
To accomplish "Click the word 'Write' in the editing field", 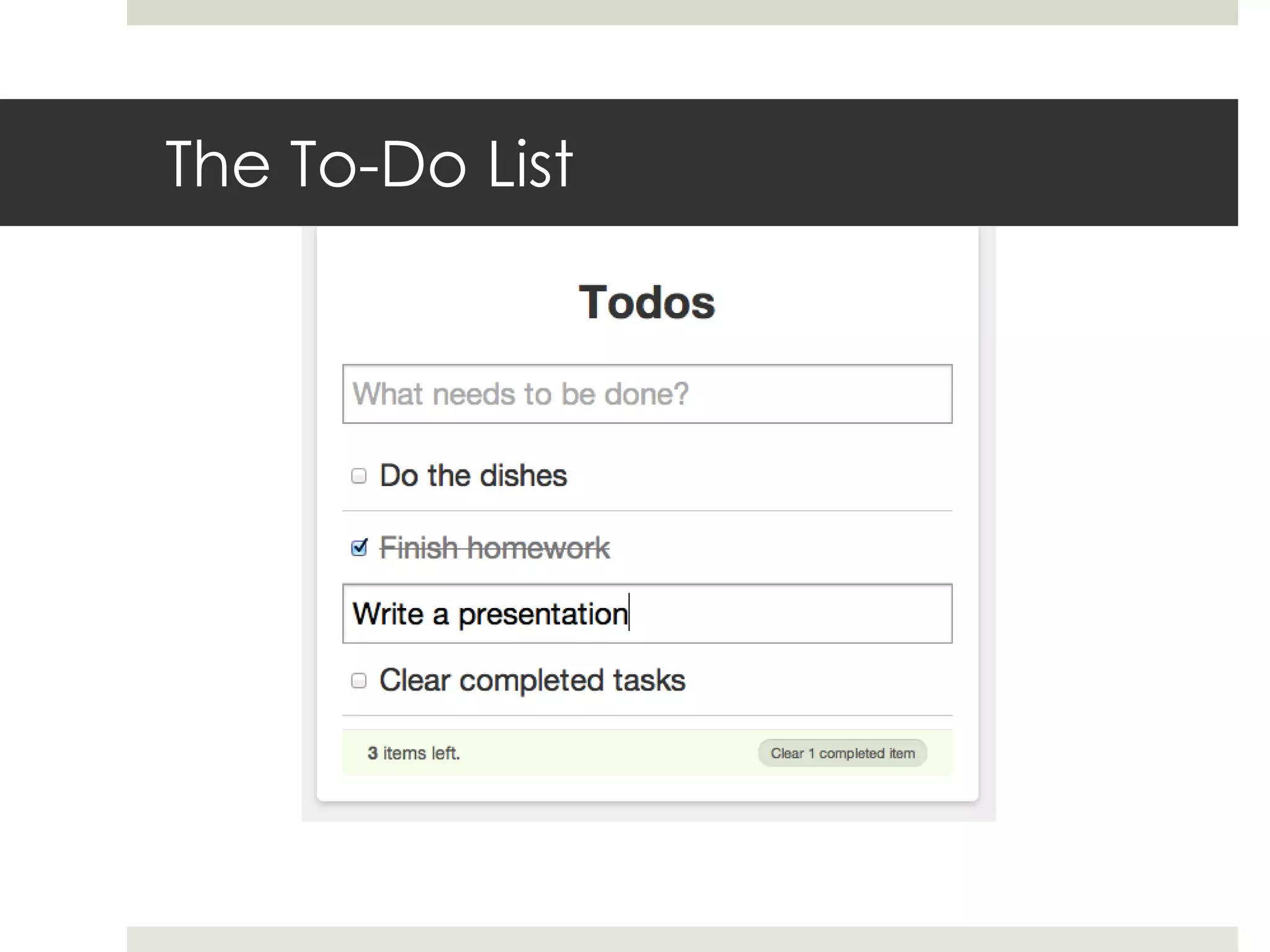I will pos(388,614).
